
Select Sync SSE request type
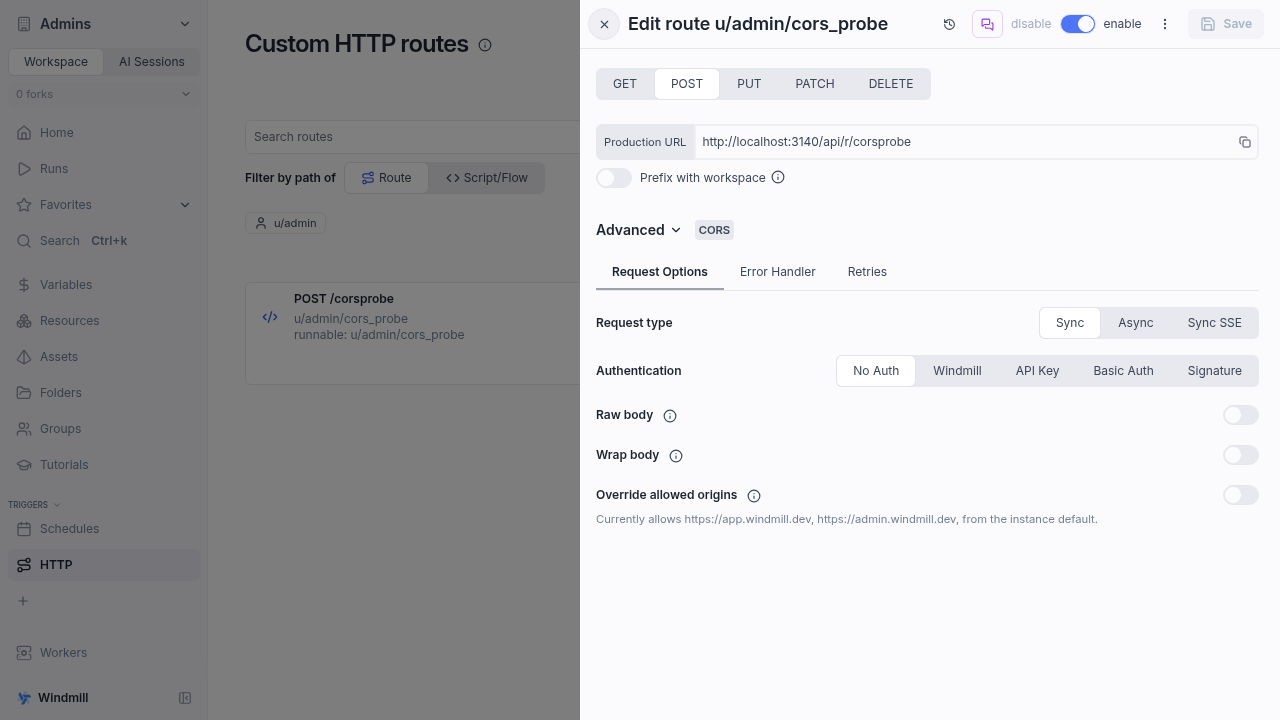tap(1215, 323)
